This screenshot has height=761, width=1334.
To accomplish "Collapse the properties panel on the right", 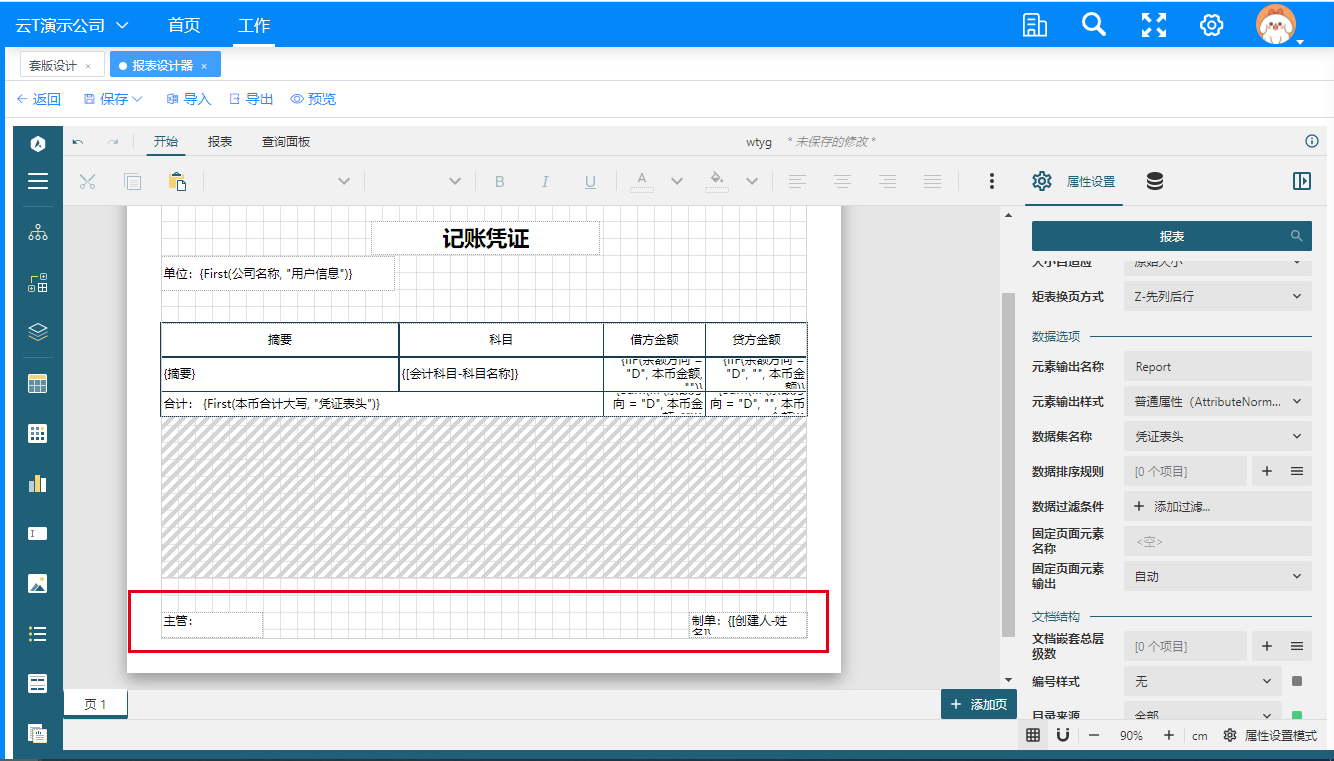I will pyautogui.click(x=1301, y=181).
